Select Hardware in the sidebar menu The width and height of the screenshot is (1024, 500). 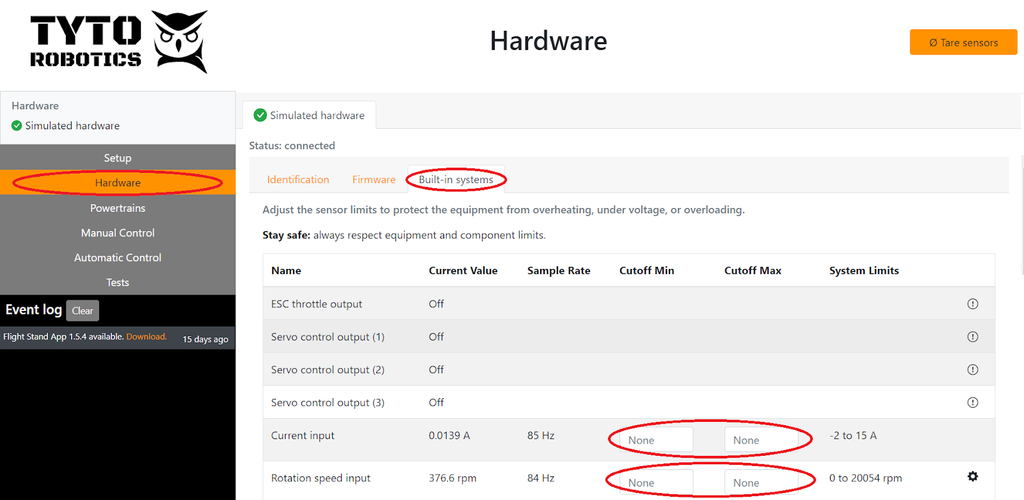click(117, 183)
